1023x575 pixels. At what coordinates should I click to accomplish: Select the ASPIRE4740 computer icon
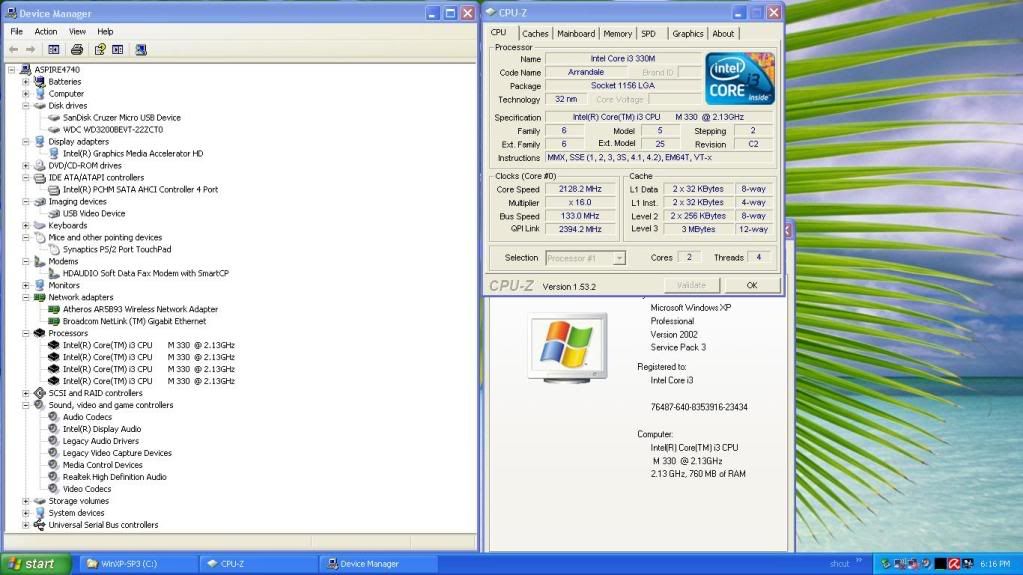click(x=25, y=69)
